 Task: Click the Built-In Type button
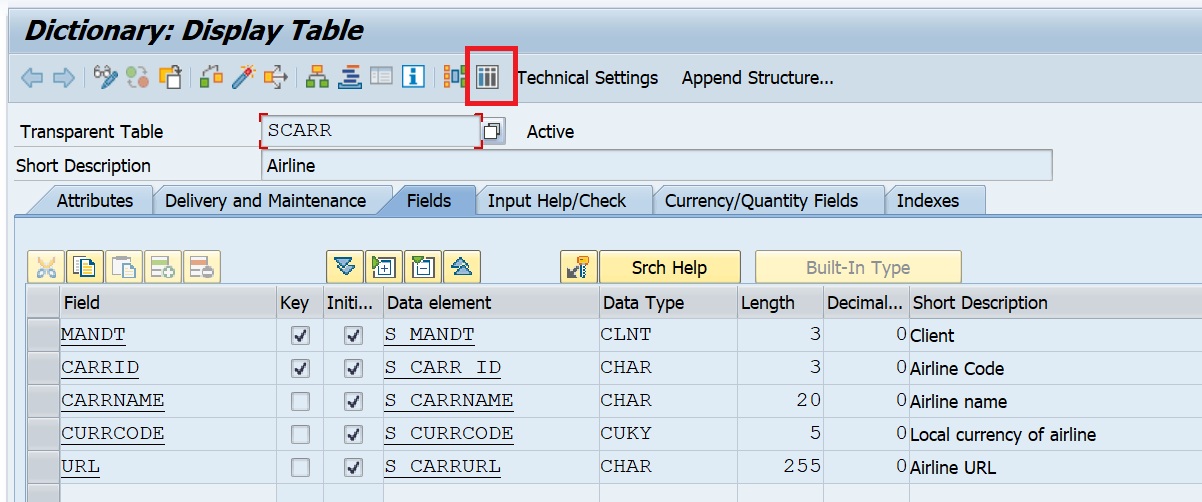point(858,267)
